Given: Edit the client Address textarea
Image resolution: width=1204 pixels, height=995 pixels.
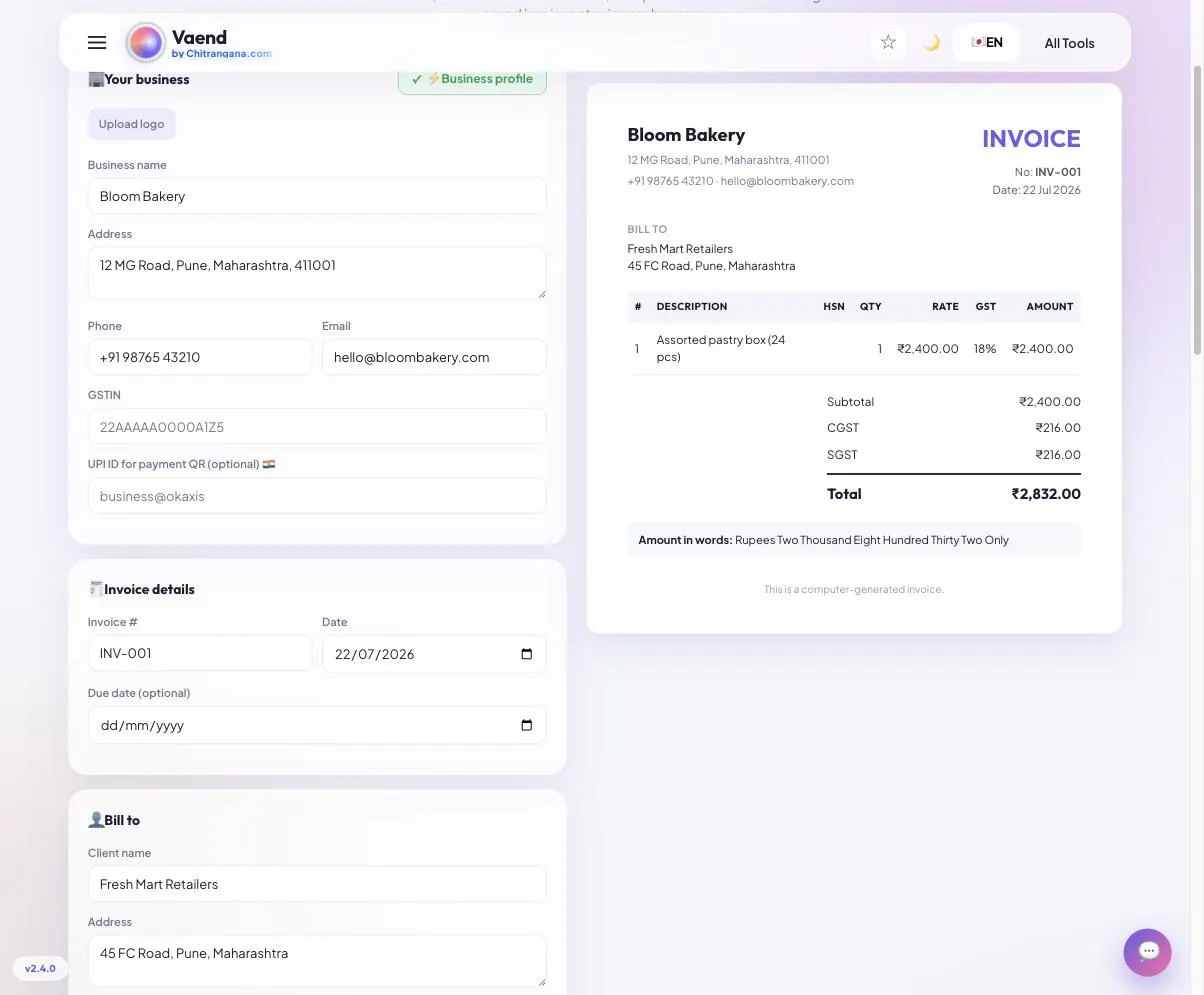Looking at the screenshot, I should 317,961.
